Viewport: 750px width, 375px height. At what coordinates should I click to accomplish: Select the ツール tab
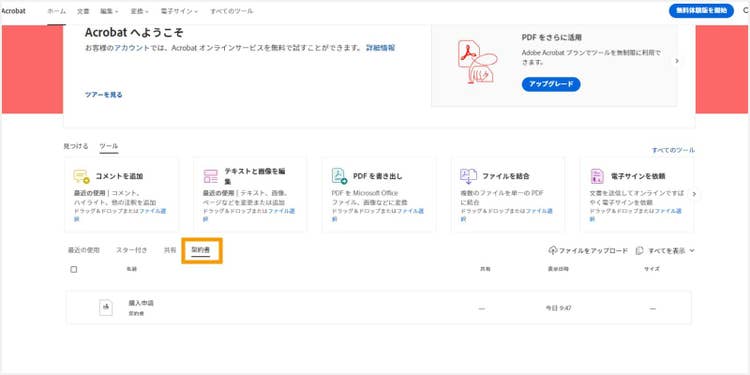109,146
